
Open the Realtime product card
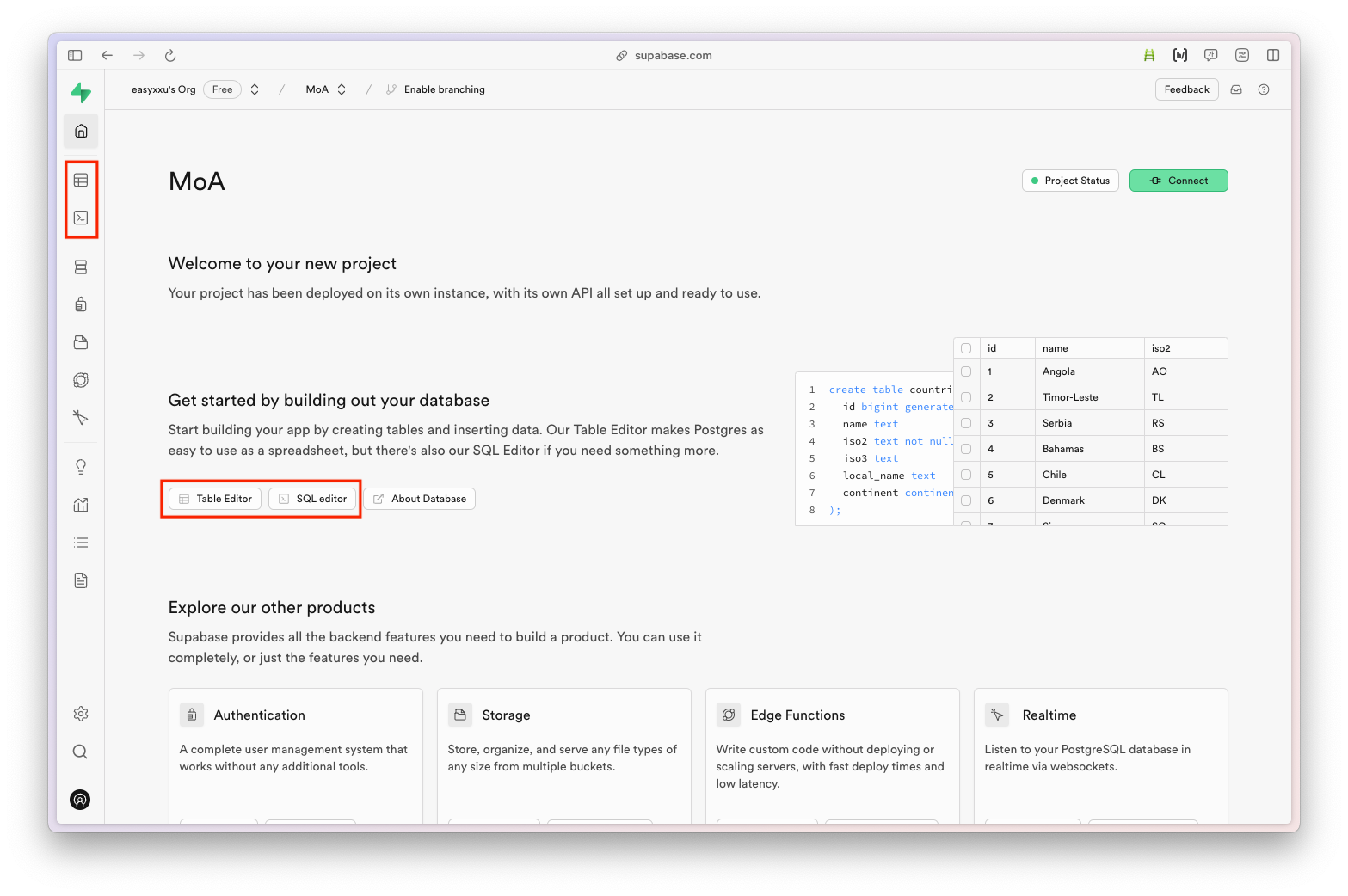pos(1101,755)
